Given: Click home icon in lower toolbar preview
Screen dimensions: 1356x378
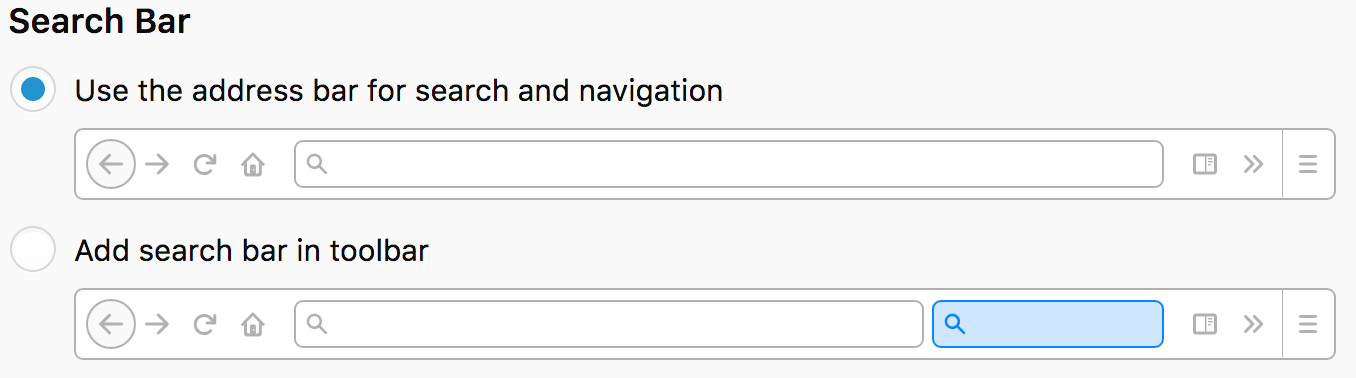Looking at the screenshot, I should pos(253,324).
